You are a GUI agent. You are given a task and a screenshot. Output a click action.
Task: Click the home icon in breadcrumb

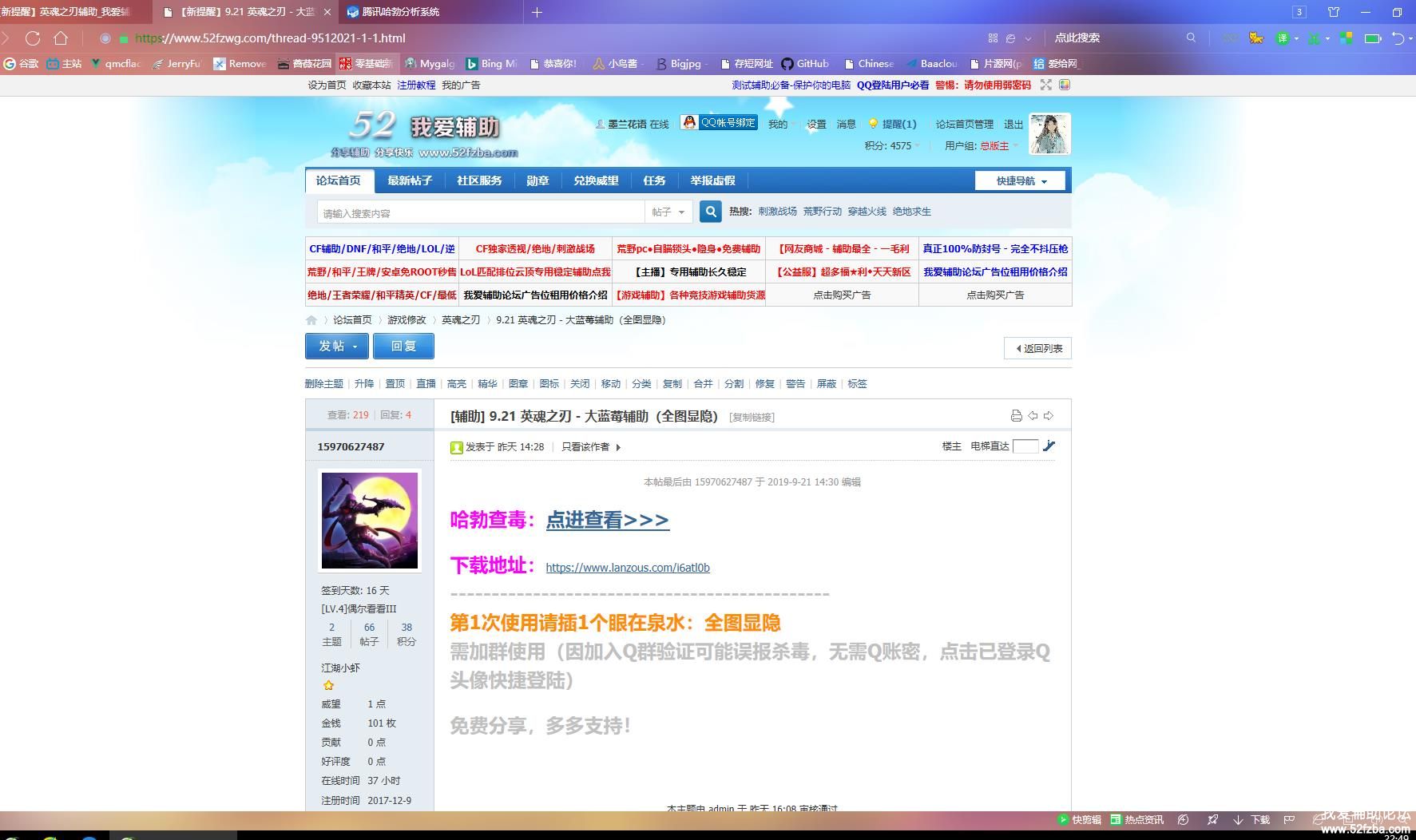[x=311, y=320]
